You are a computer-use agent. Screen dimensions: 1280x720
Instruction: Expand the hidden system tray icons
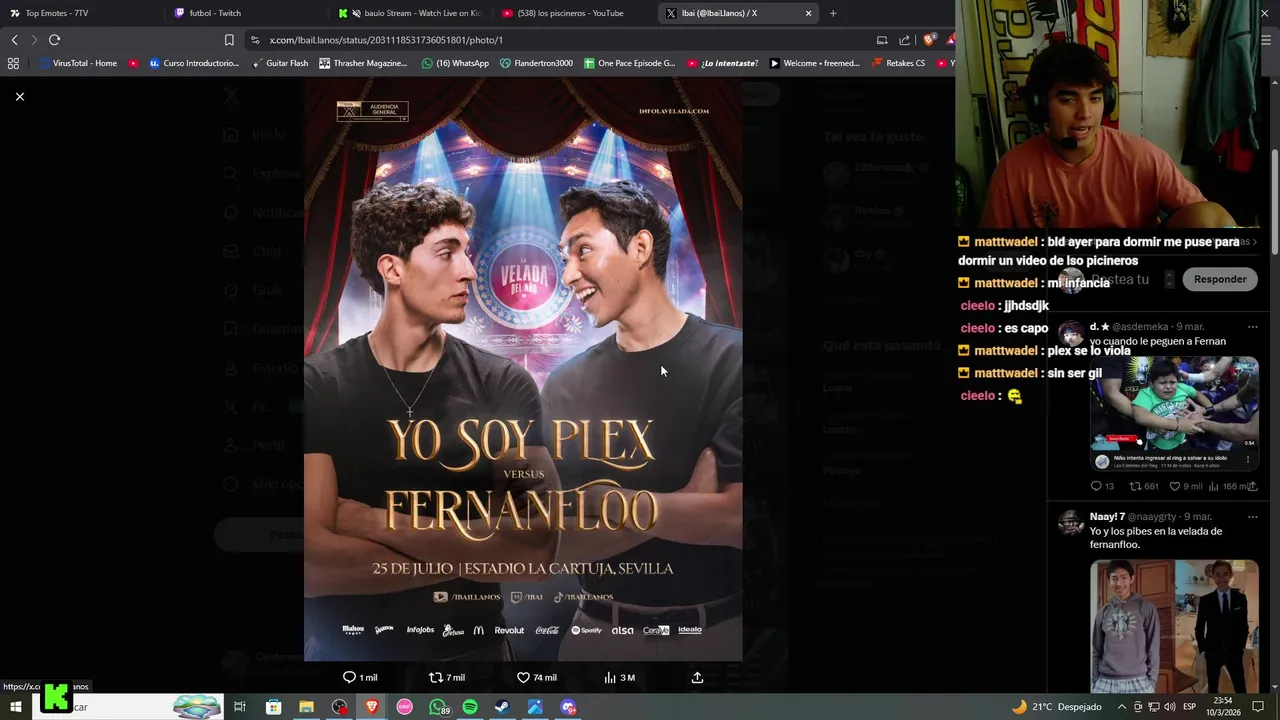point(1121,707)
